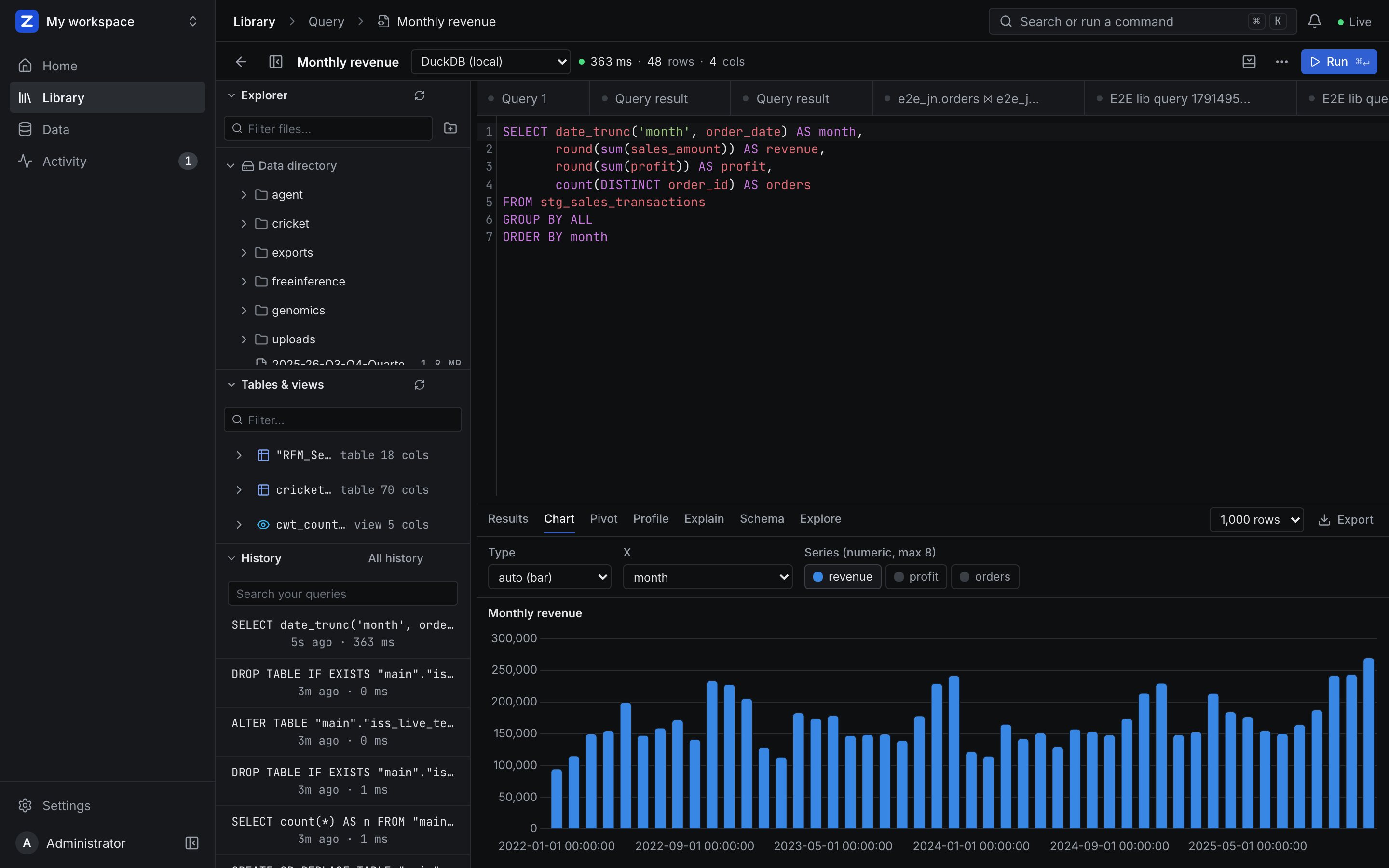This screenshot has width=1389, height=868.
Task: Select the Query 1 editor tab
Action: 532,99
